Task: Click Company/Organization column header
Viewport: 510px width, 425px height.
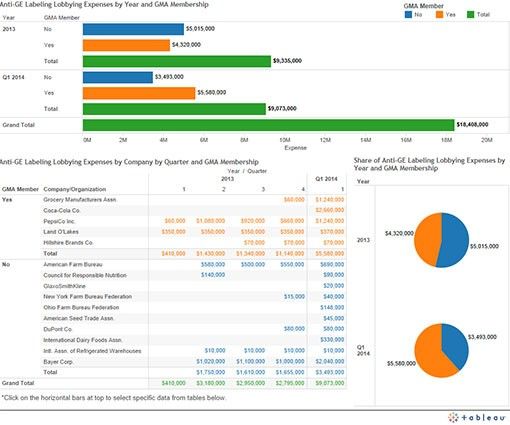Action: pos(75,189)
